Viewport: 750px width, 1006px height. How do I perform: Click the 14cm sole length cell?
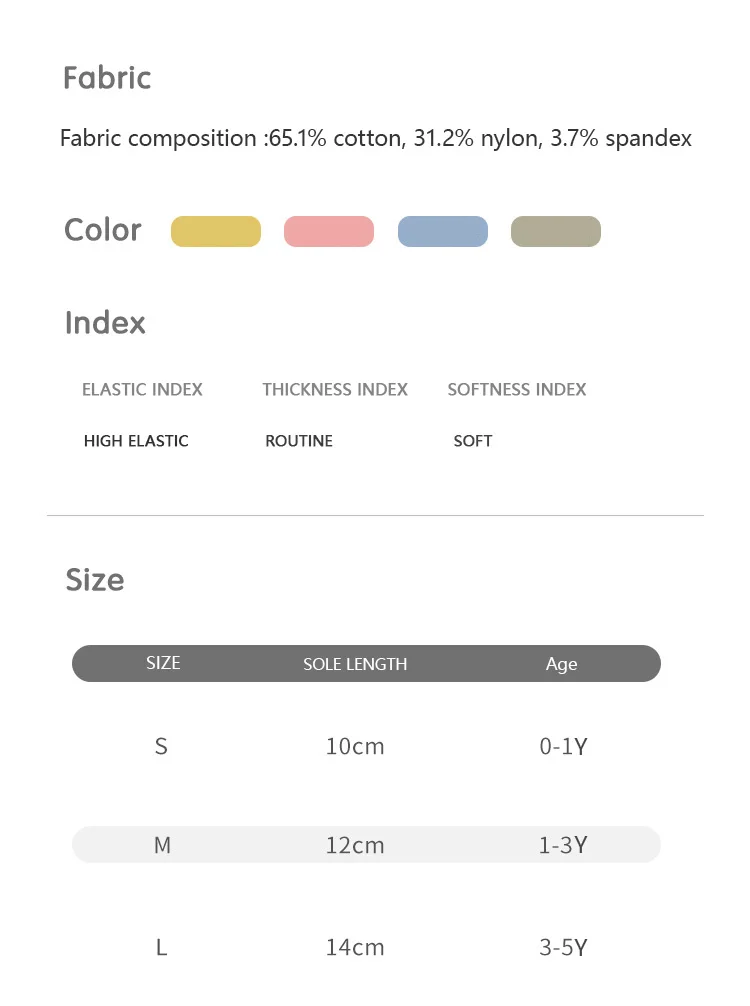tap(355, 947)
